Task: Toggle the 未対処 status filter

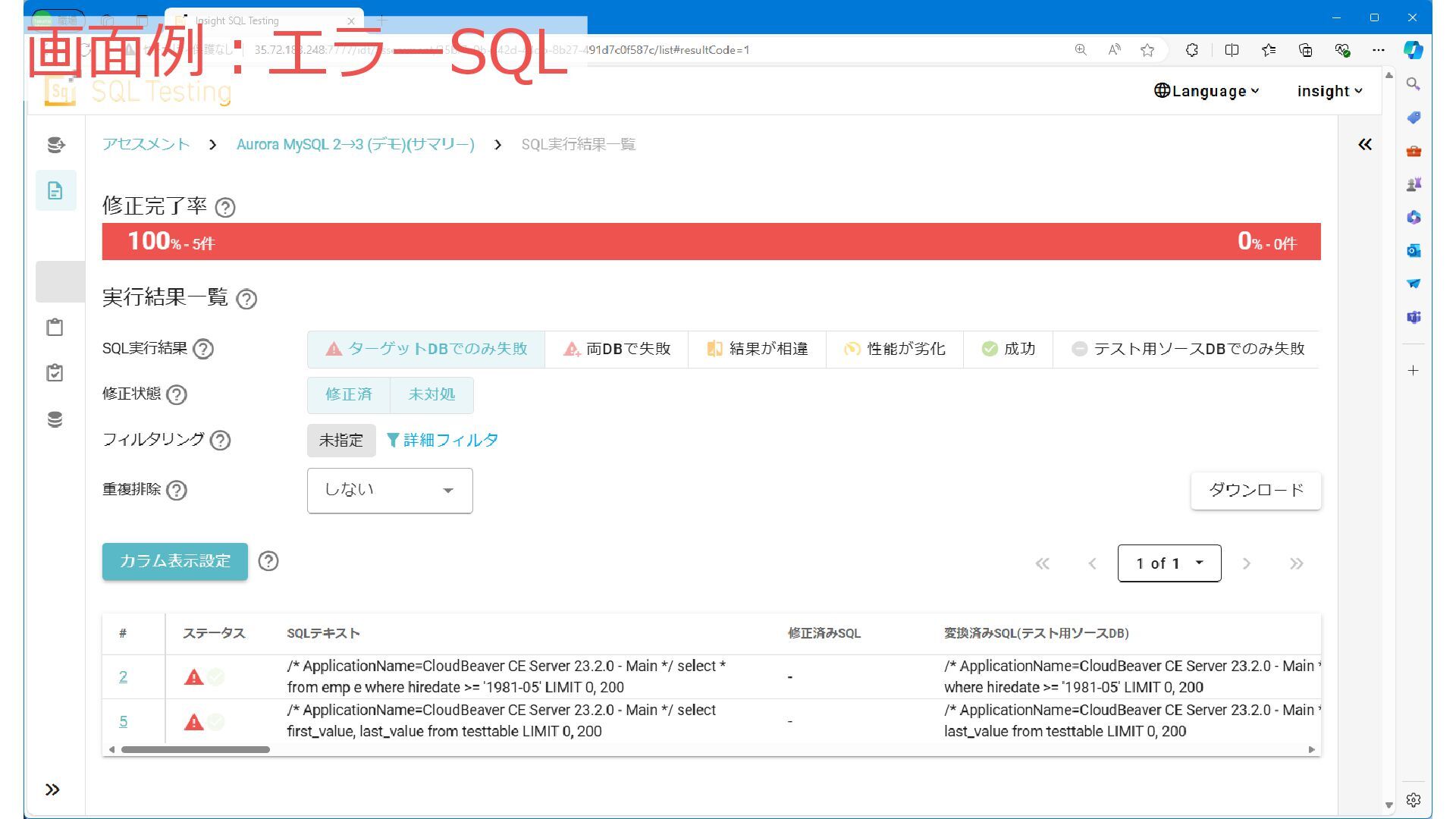Action: point(431,394)
